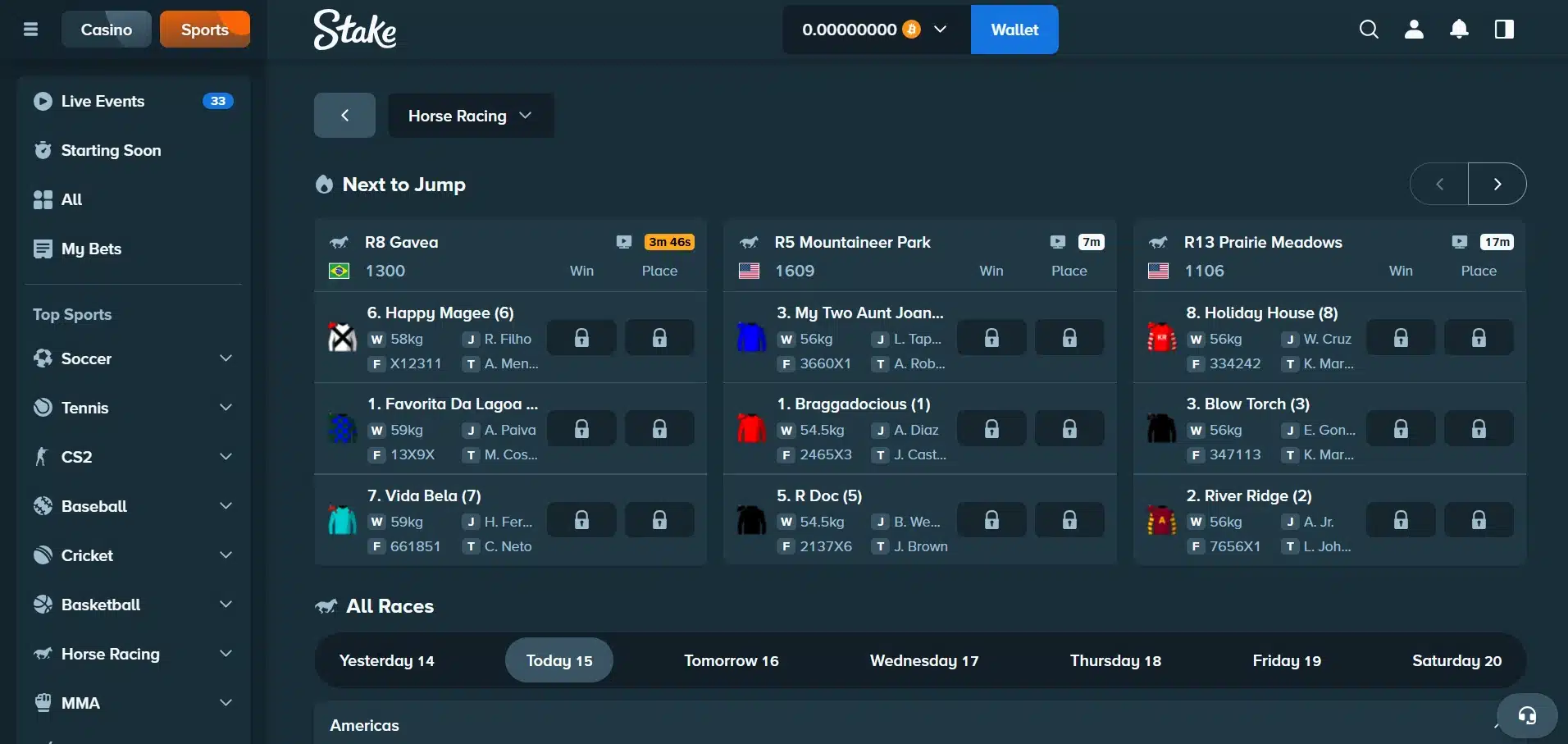1568x744 pixels.
Task: Select the Today 15 date tab
Action: pos(559,660)
